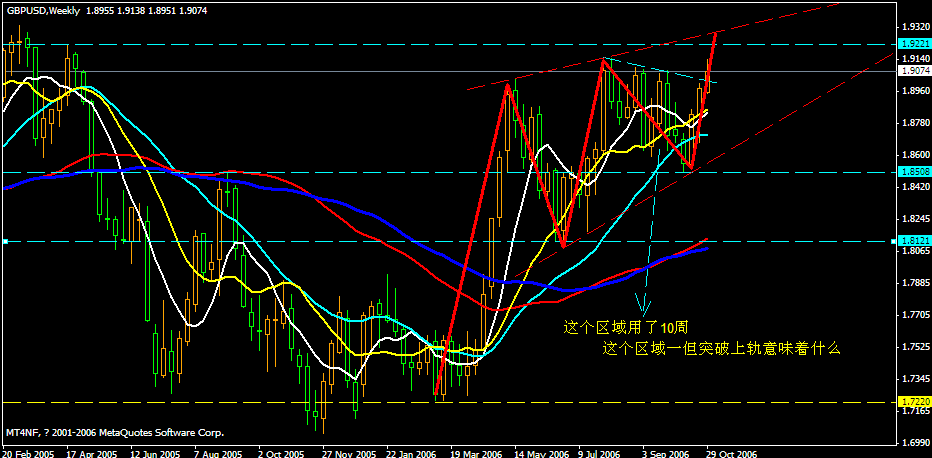Click the 20 Feb 2005 date label
Viewport: 932px width, 458px height.
point(29,454)
